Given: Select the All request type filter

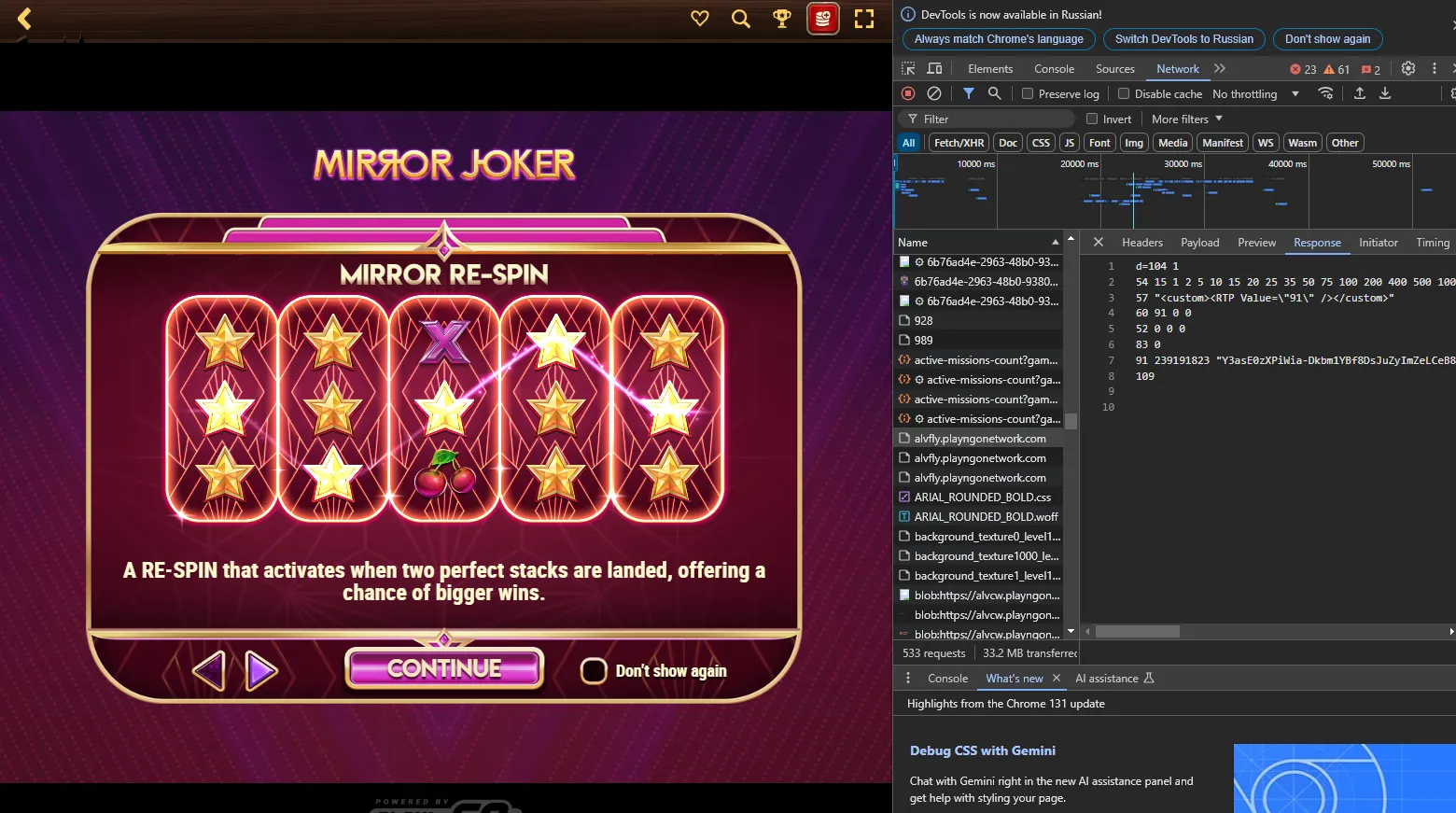Looking at the screenshot, I should tap(909, 143).
